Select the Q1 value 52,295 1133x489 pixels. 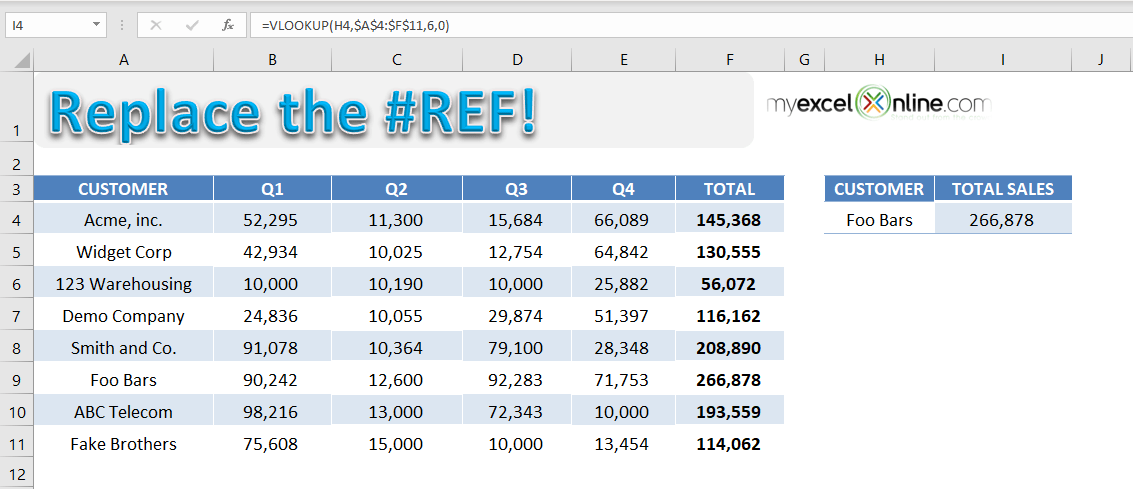272,220
